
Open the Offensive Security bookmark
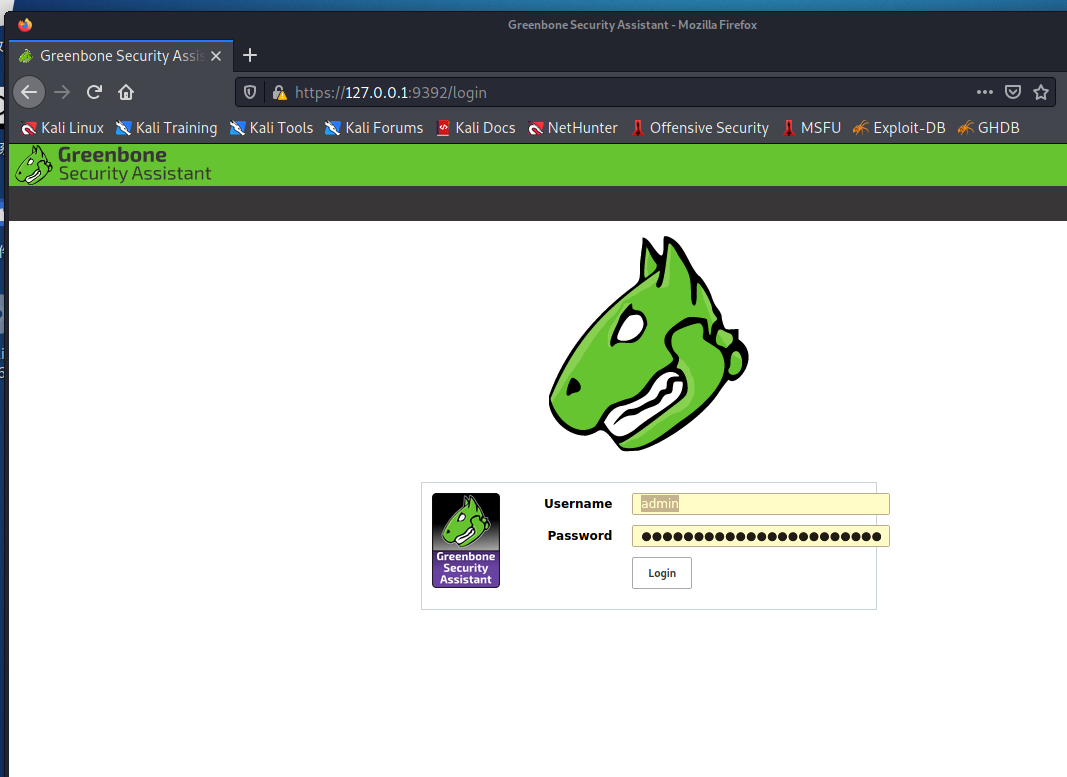click(700, 128)
